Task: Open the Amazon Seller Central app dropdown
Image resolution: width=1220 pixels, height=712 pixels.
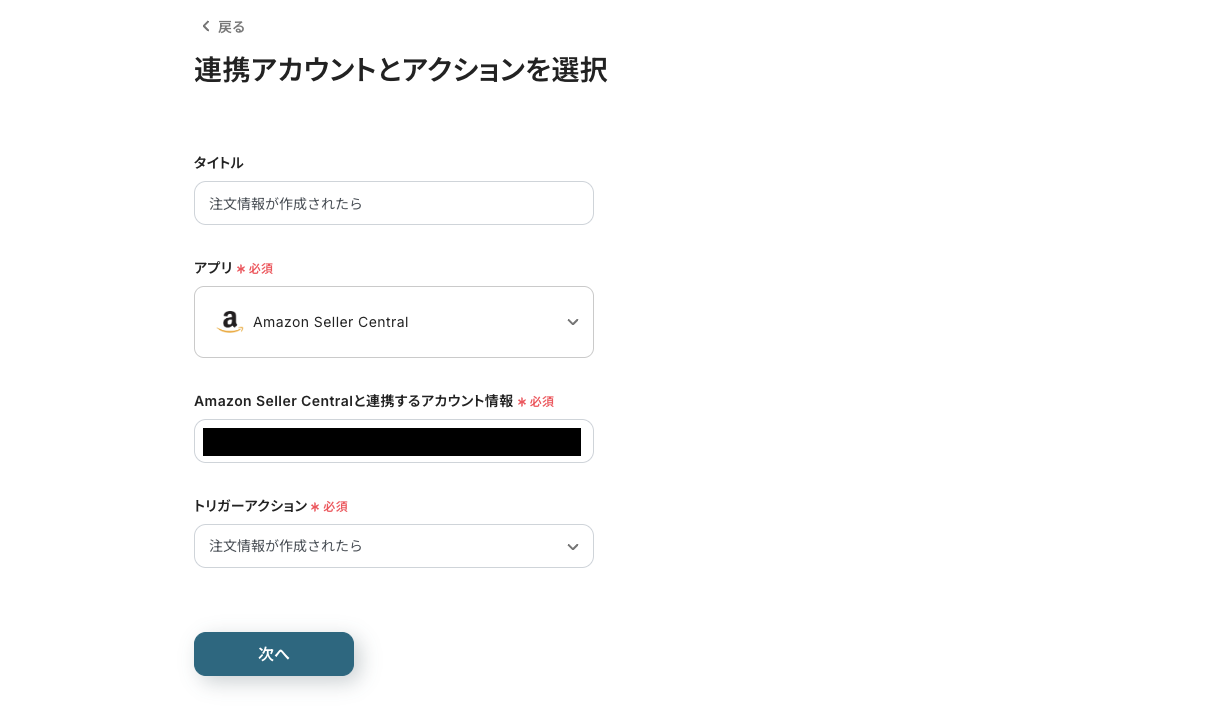Action: 394,322
